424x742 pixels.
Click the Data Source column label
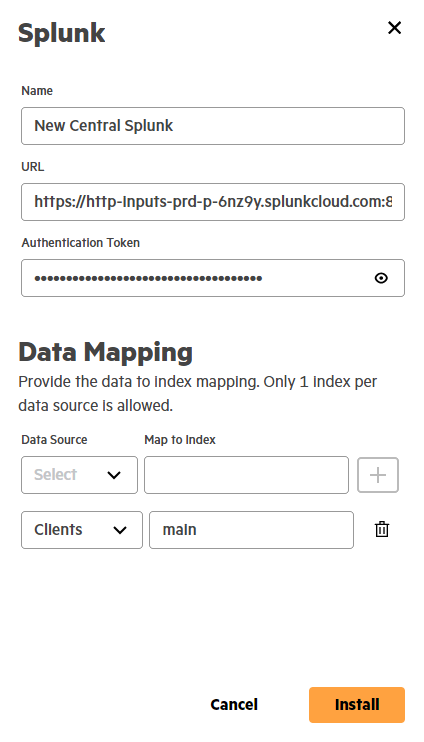click(54, 440)
